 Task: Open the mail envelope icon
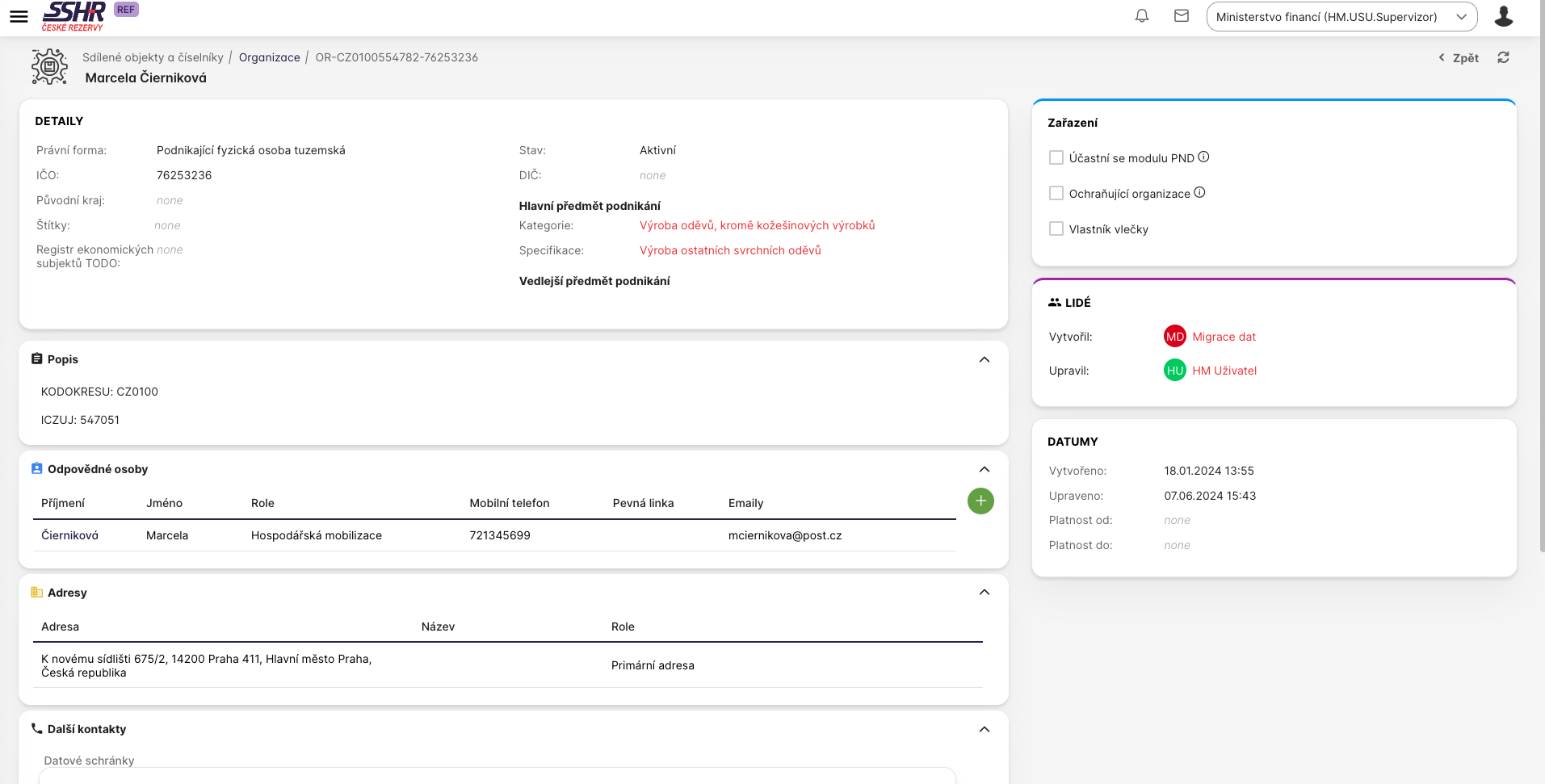(1181, 16)
